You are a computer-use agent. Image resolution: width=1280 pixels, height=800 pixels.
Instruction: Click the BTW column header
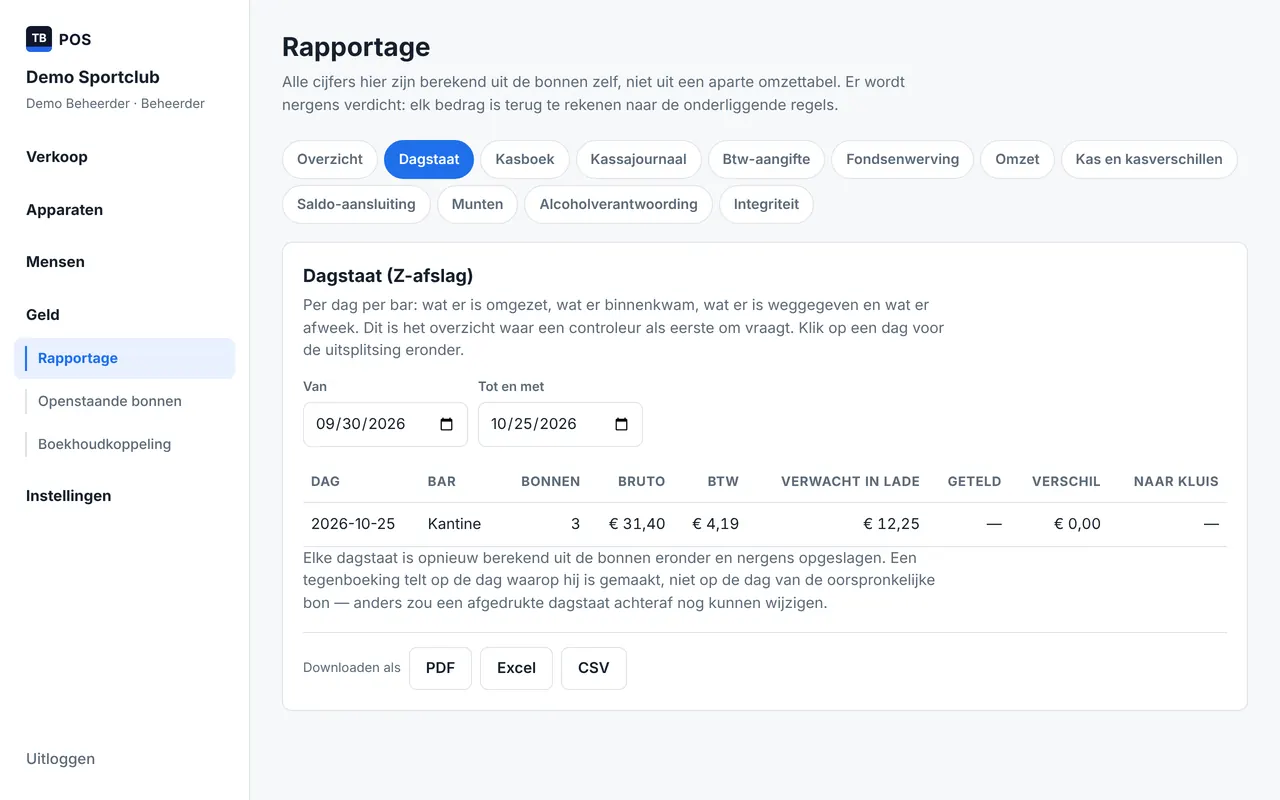click(723, 481)
